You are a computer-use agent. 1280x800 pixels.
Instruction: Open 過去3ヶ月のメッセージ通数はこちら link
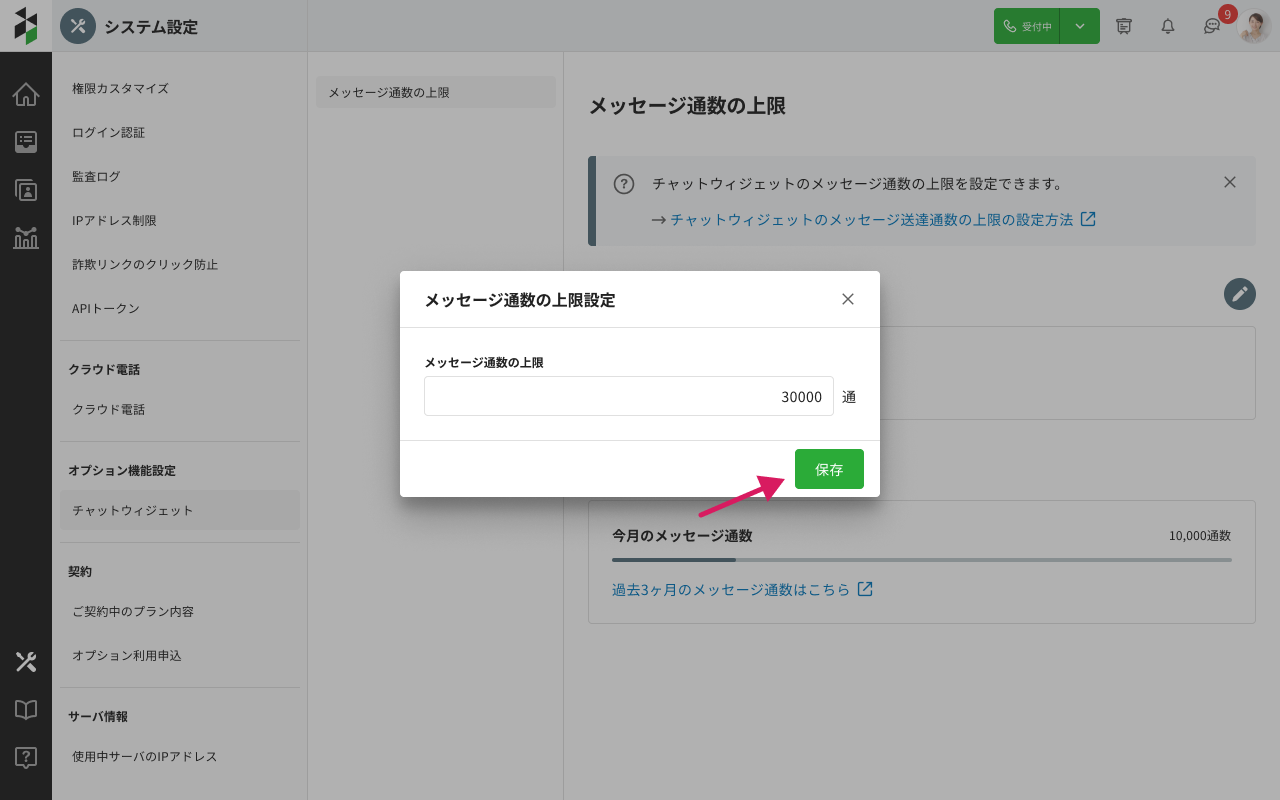[731, 590]
